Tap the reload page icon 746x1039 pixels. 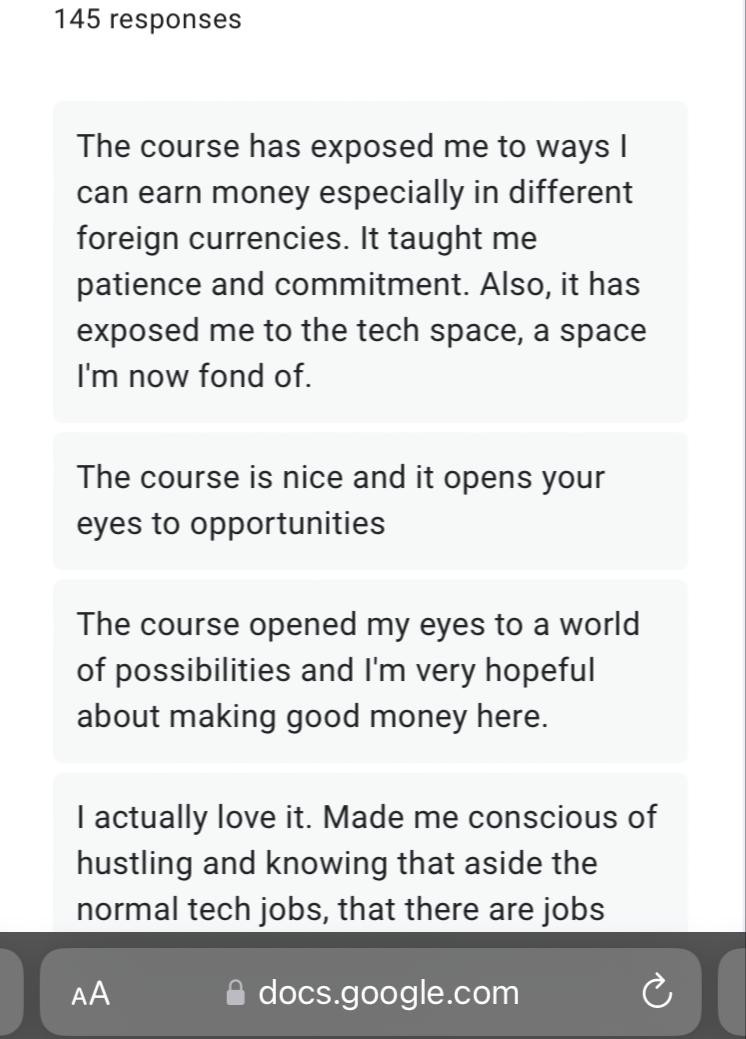657,992
